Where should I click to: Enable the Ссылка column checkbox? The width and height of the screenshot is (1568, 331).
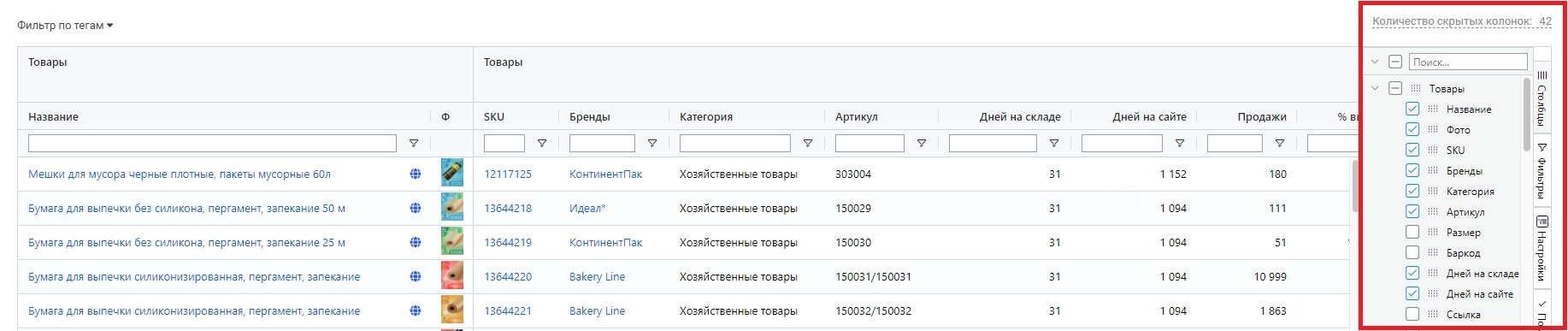point(1412,314)
